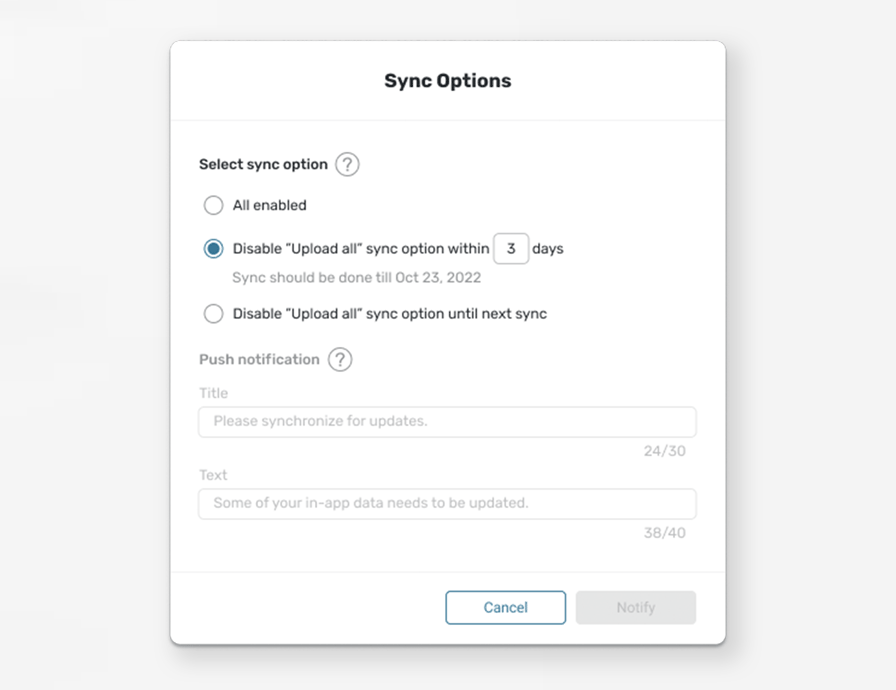
Task: Focus the push notification Text field
Action: click(x=447, y=504)
